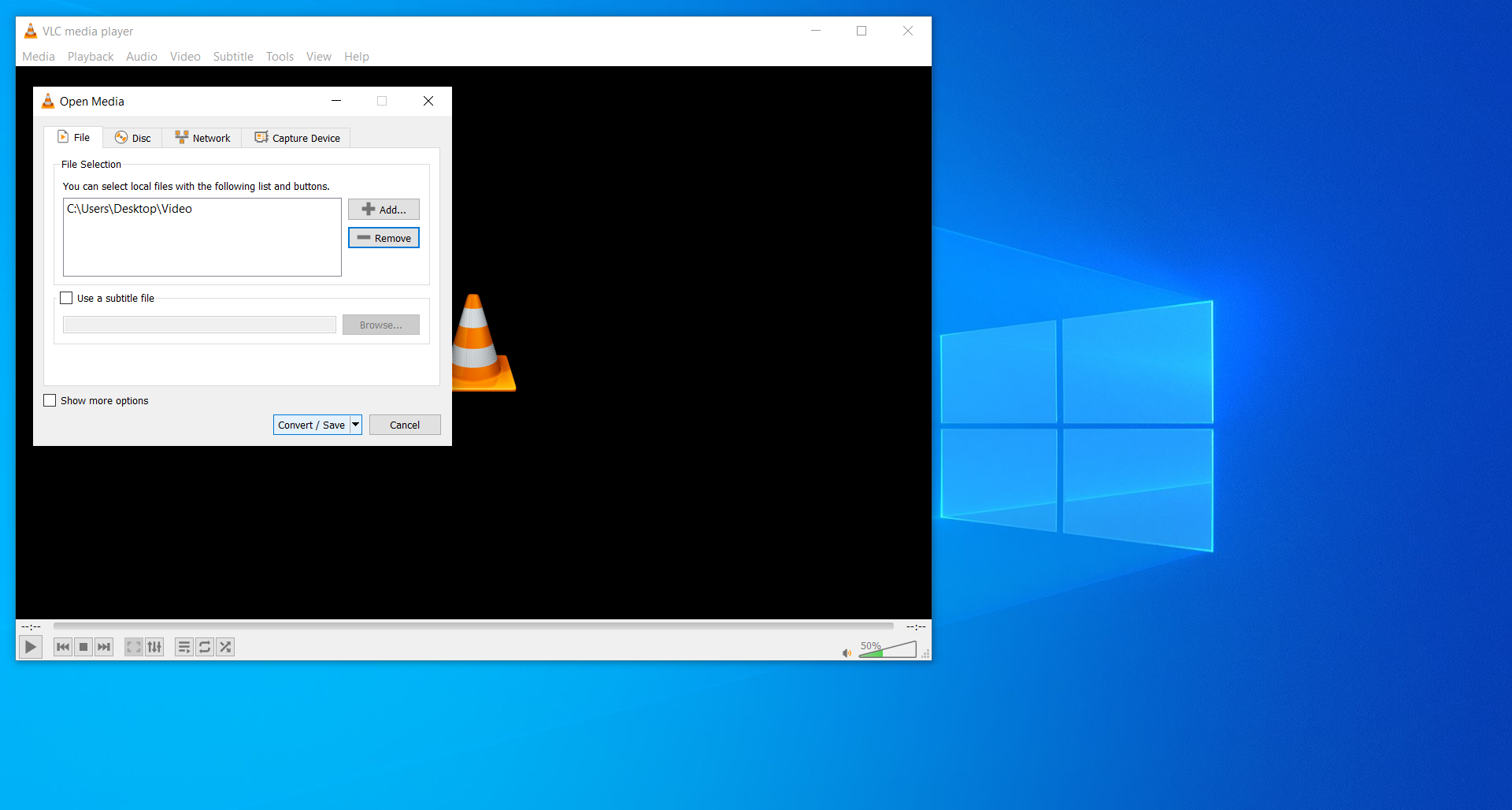Enable the 'Use a subtitle file' checkbox

pyautogui.click(x=67, y=298)
